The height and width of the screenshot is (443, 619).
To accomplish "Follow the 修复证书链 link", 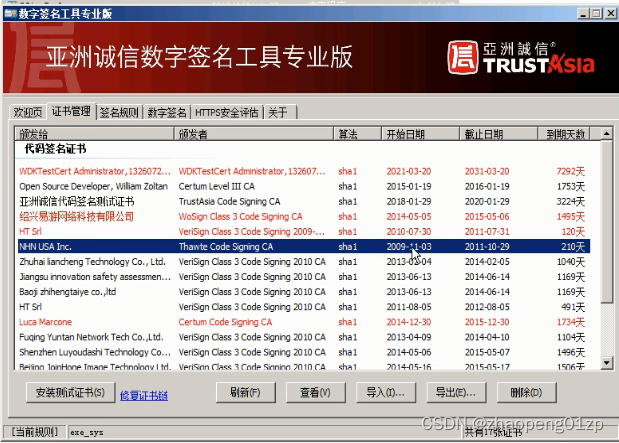I will [144, 395].
